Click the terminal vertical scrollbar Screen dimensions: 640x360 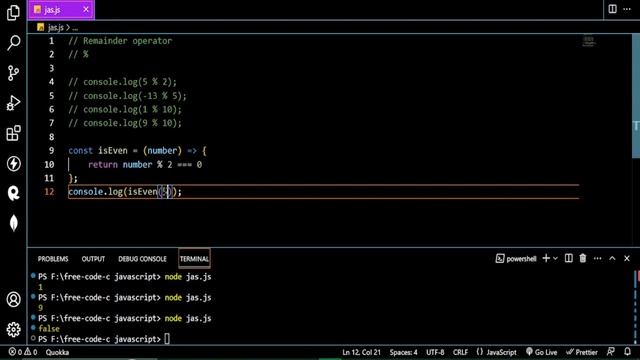tap(636, 307)
